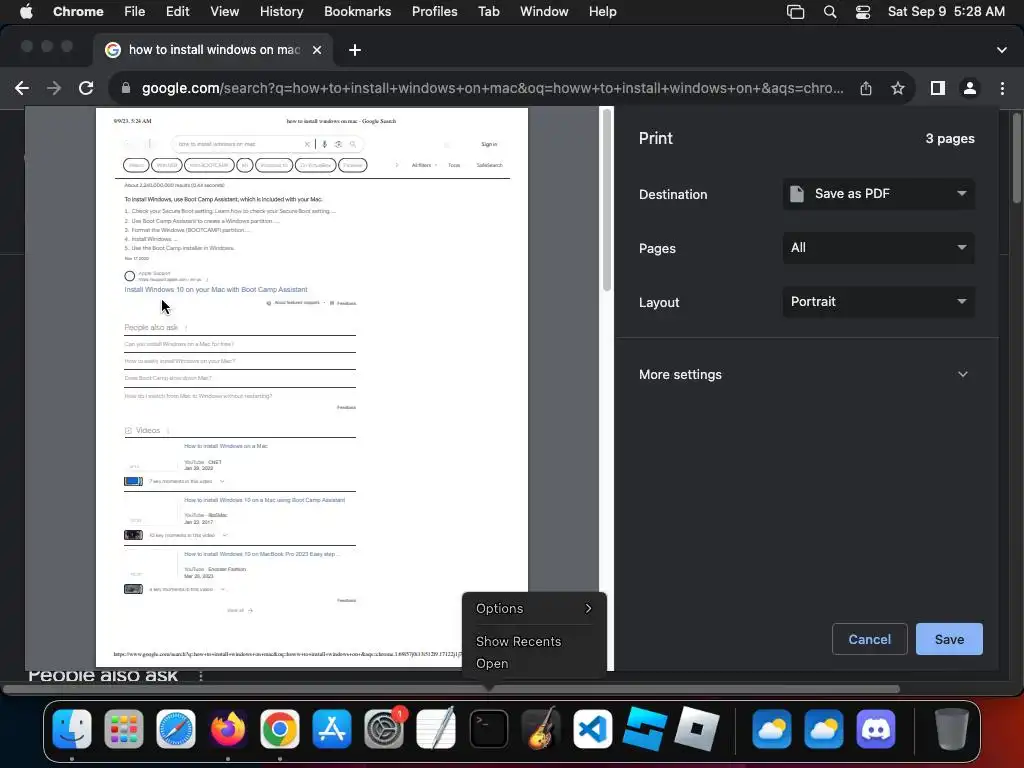
Task: Open the Window menu
Action: (543, 12)
